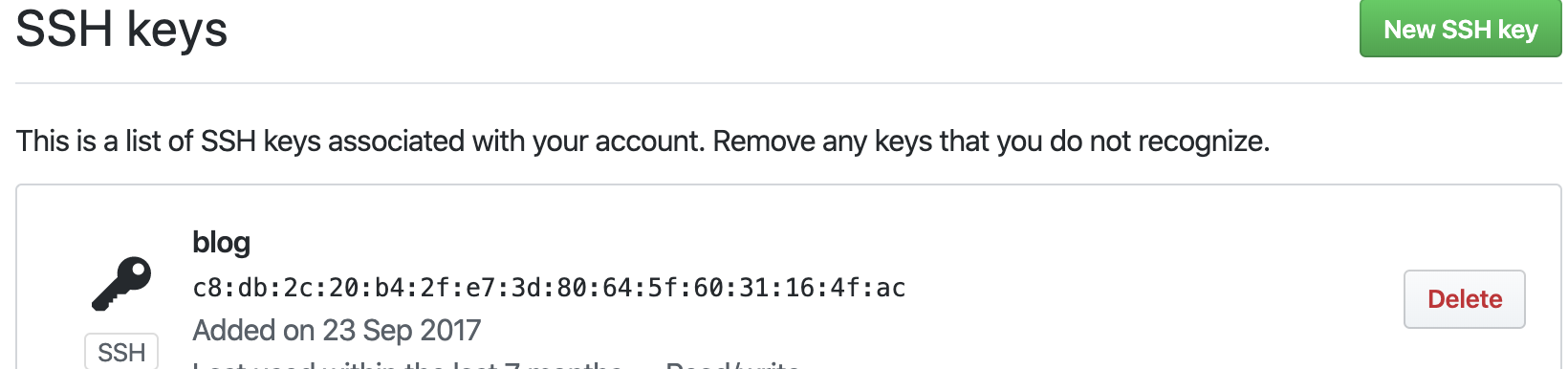This screenshot has width=1568, height=369.
Task: Click the SSH keys page heading
Action: click(121, 29)
